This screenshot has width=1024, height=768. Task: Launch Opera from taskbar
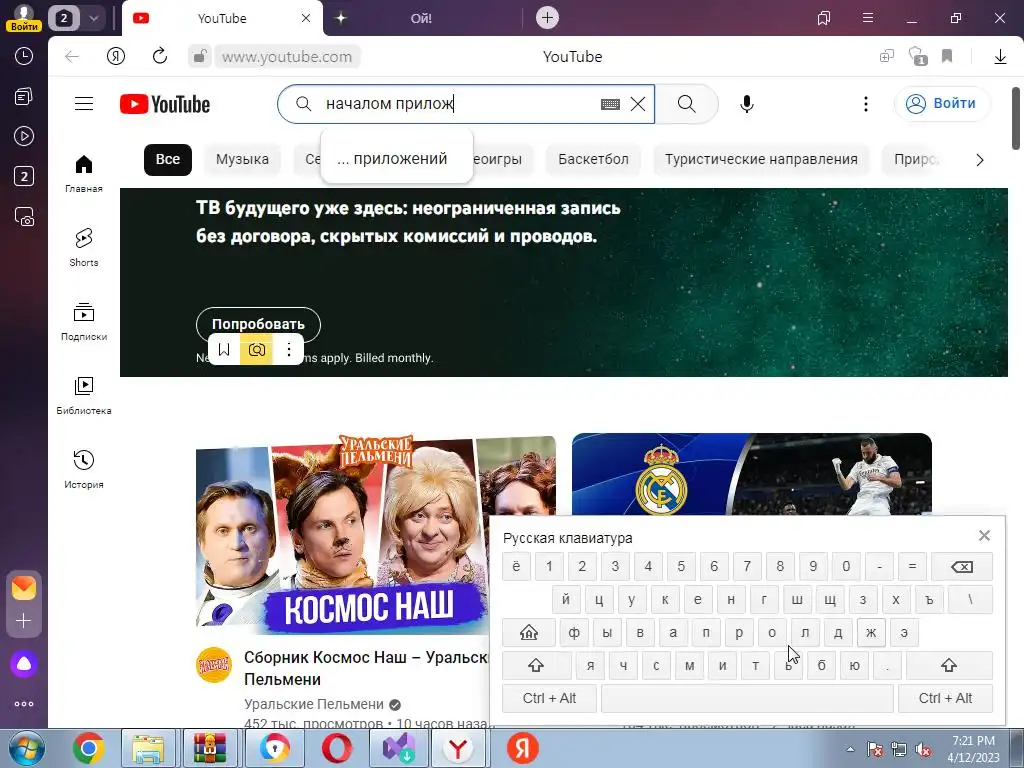[x=336, y=748]
